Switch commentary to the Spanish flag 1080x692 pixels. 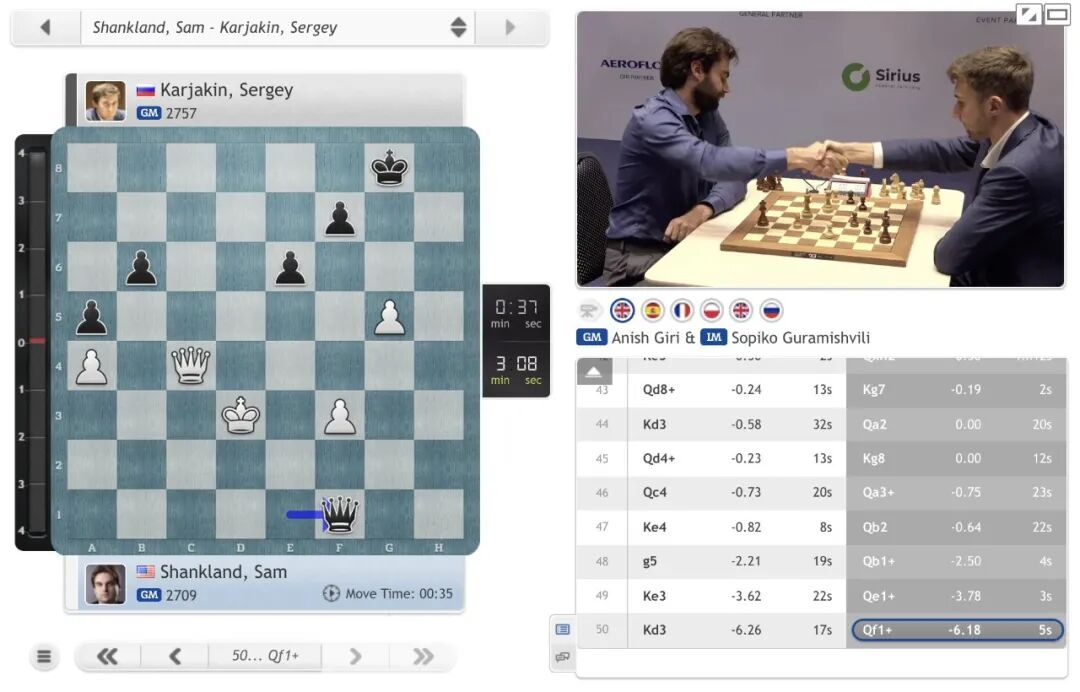652,311
